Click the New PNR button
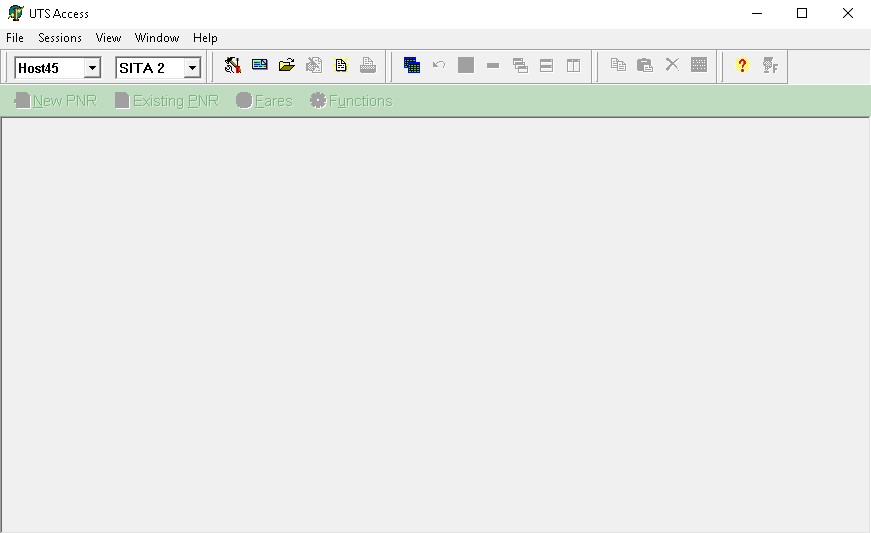The image size is (871, 533). point(55,100)
